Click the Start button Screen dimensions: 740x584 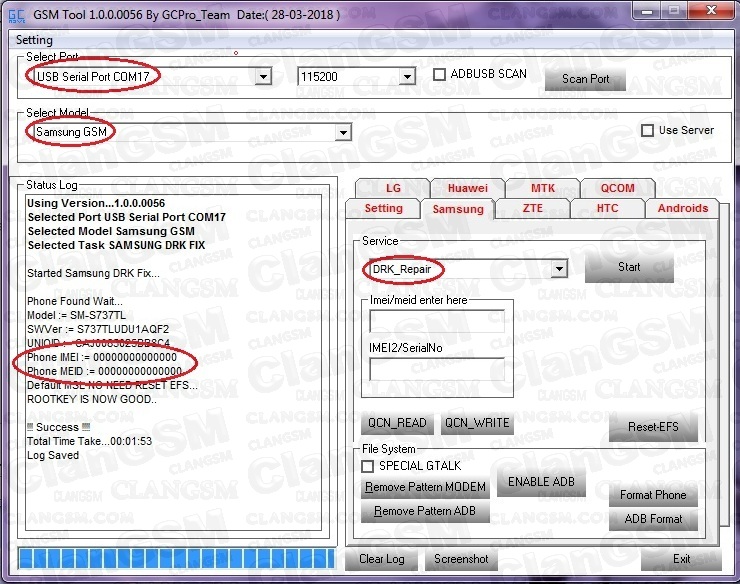pyautogui.click(x=629, y=267)
